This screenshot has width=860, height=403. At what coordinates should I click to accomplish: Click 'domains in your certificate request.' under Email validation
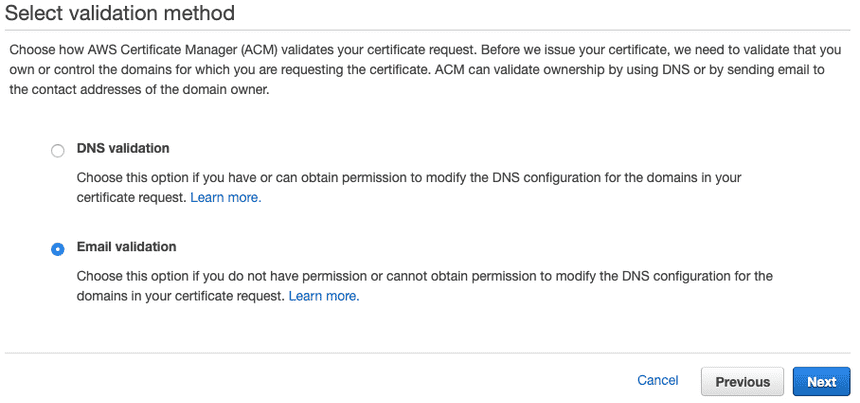(181, 297)
